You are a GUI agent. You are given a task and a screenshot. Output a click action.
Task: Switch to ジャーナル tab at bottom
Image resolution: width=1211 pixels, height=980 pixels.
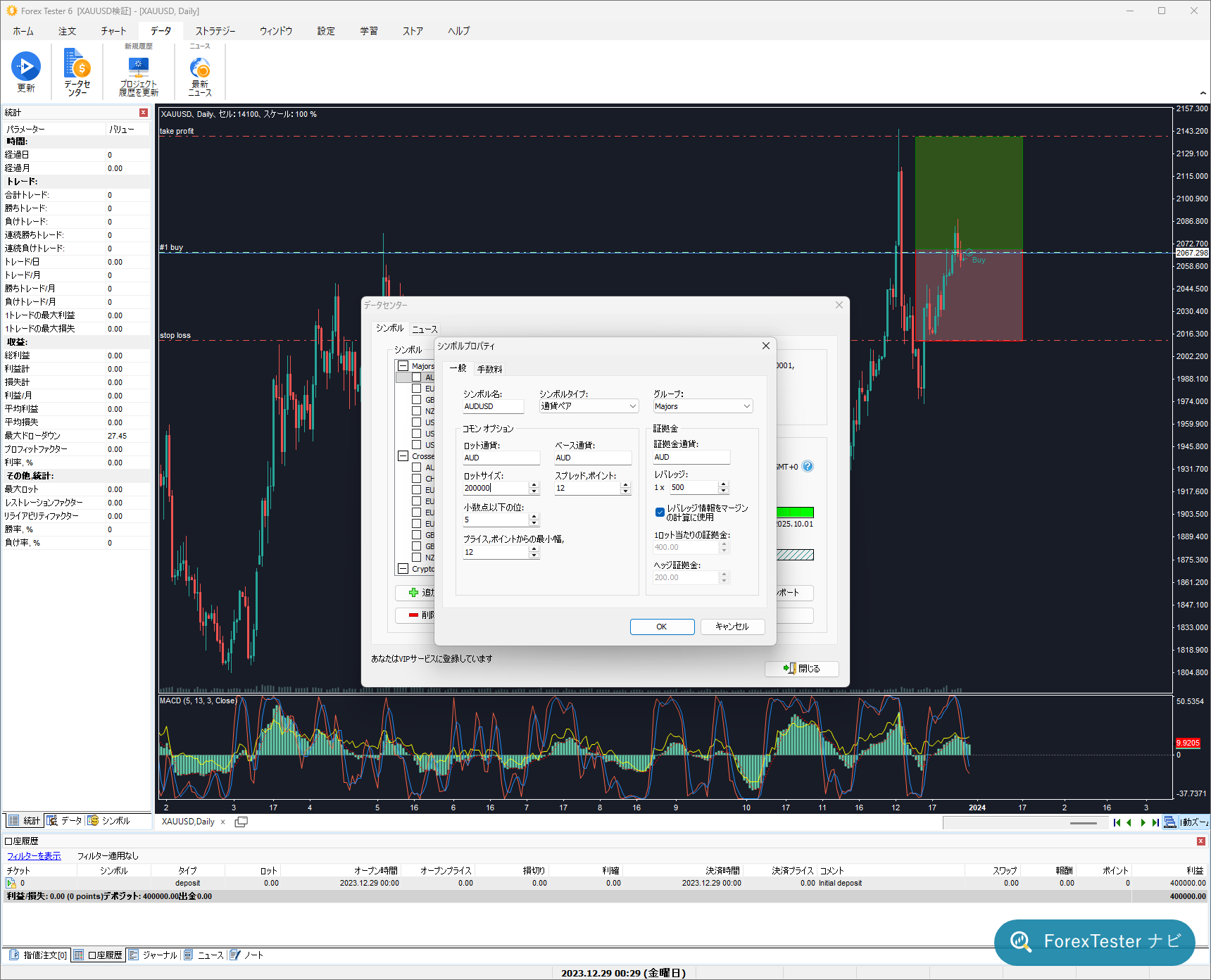(x=153, y=955)
